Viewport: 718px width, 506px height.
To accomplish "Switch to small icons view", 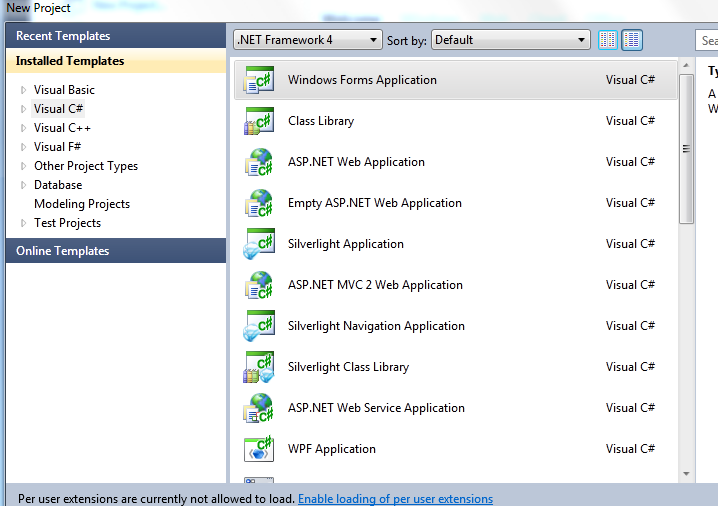I will click(608, 40).
